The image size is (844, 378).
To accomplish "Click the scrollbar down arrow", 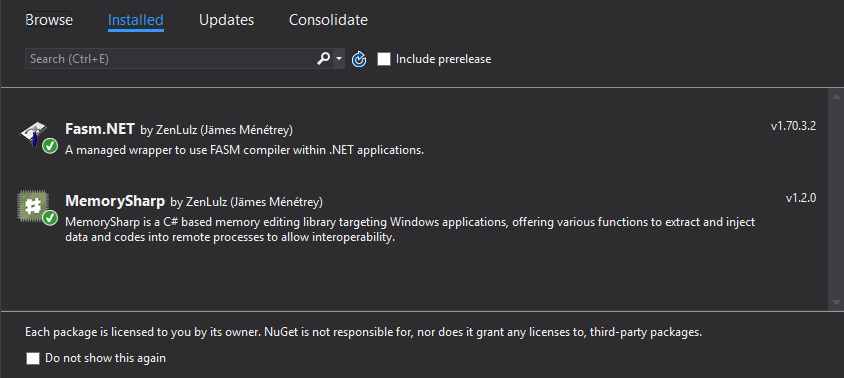I will click(836, 302).
